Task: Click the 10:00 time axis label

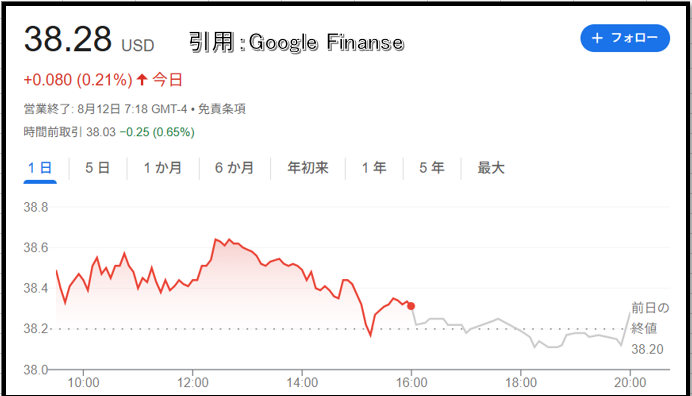Action: (x=83, y=382)
